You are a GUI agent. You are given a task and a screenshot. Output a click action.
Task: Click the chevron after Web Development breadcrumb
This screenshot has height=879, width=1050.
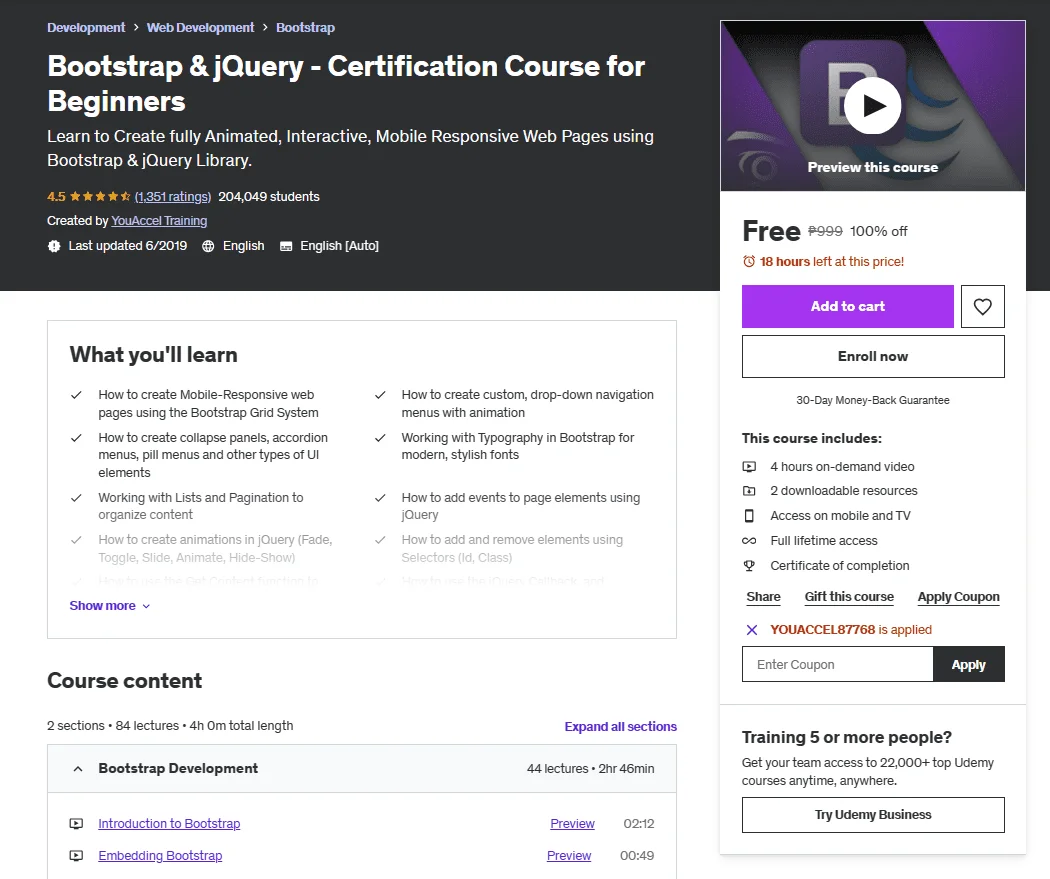click(x=265, y=27)
